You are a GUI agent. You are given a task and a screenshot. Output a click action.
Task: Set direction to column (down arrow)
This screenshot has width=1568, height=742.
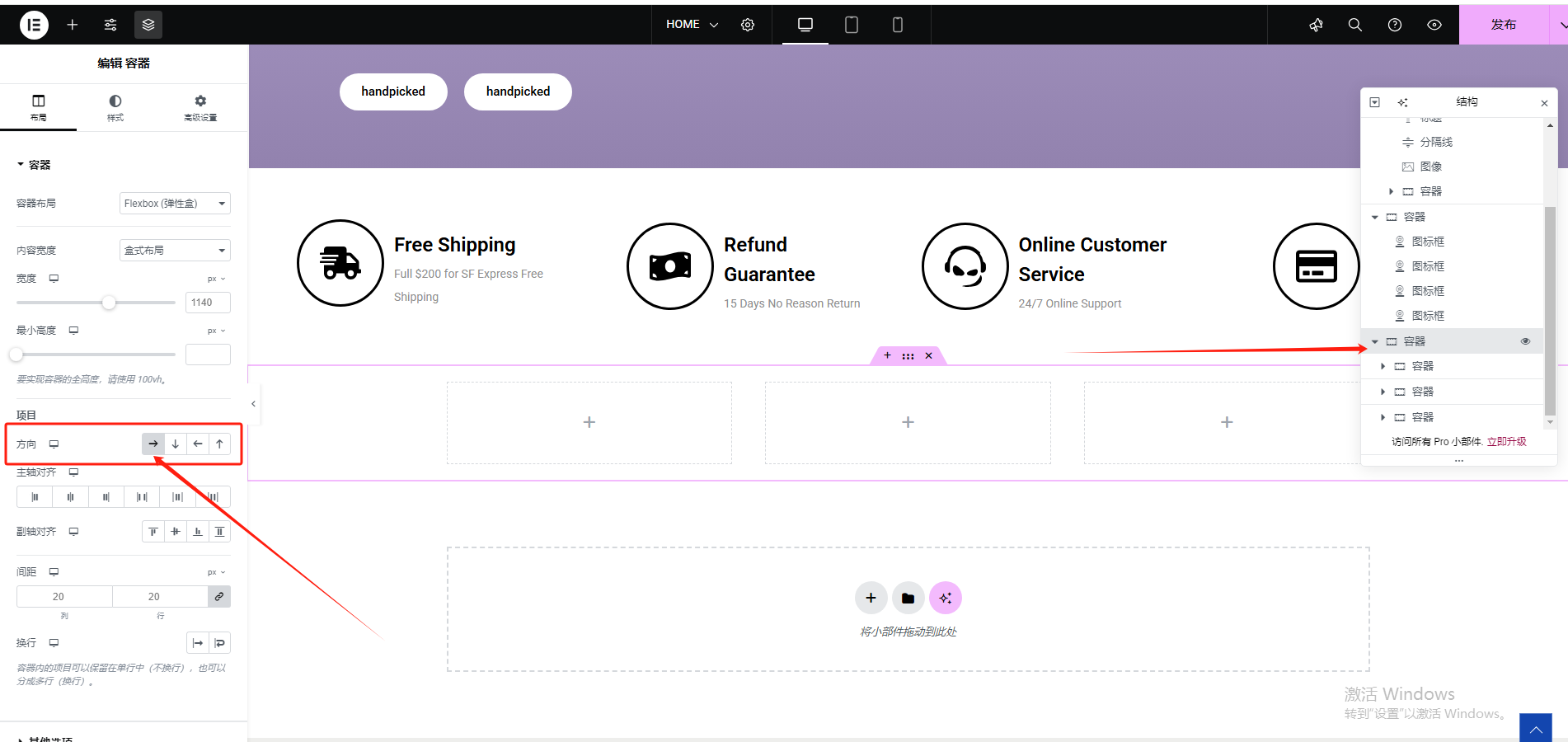coord(176,444)
